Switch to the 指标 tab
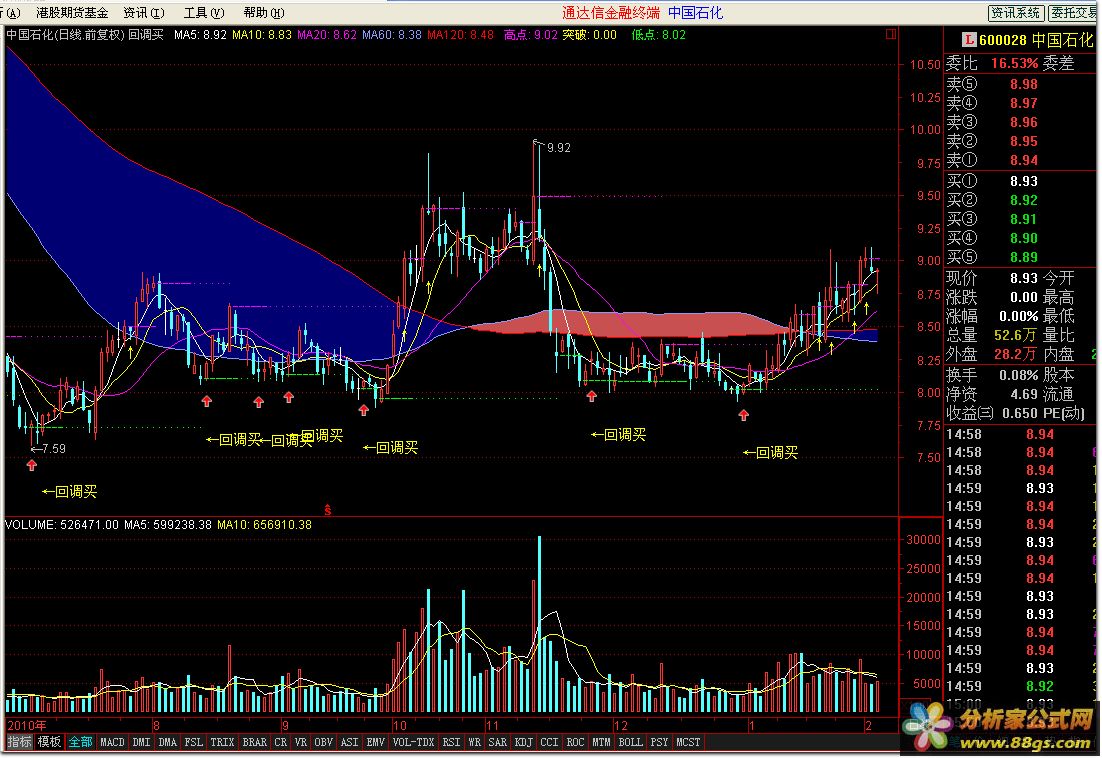The width and height of the screenshot is (1102, 758). (x=20, y=742)
